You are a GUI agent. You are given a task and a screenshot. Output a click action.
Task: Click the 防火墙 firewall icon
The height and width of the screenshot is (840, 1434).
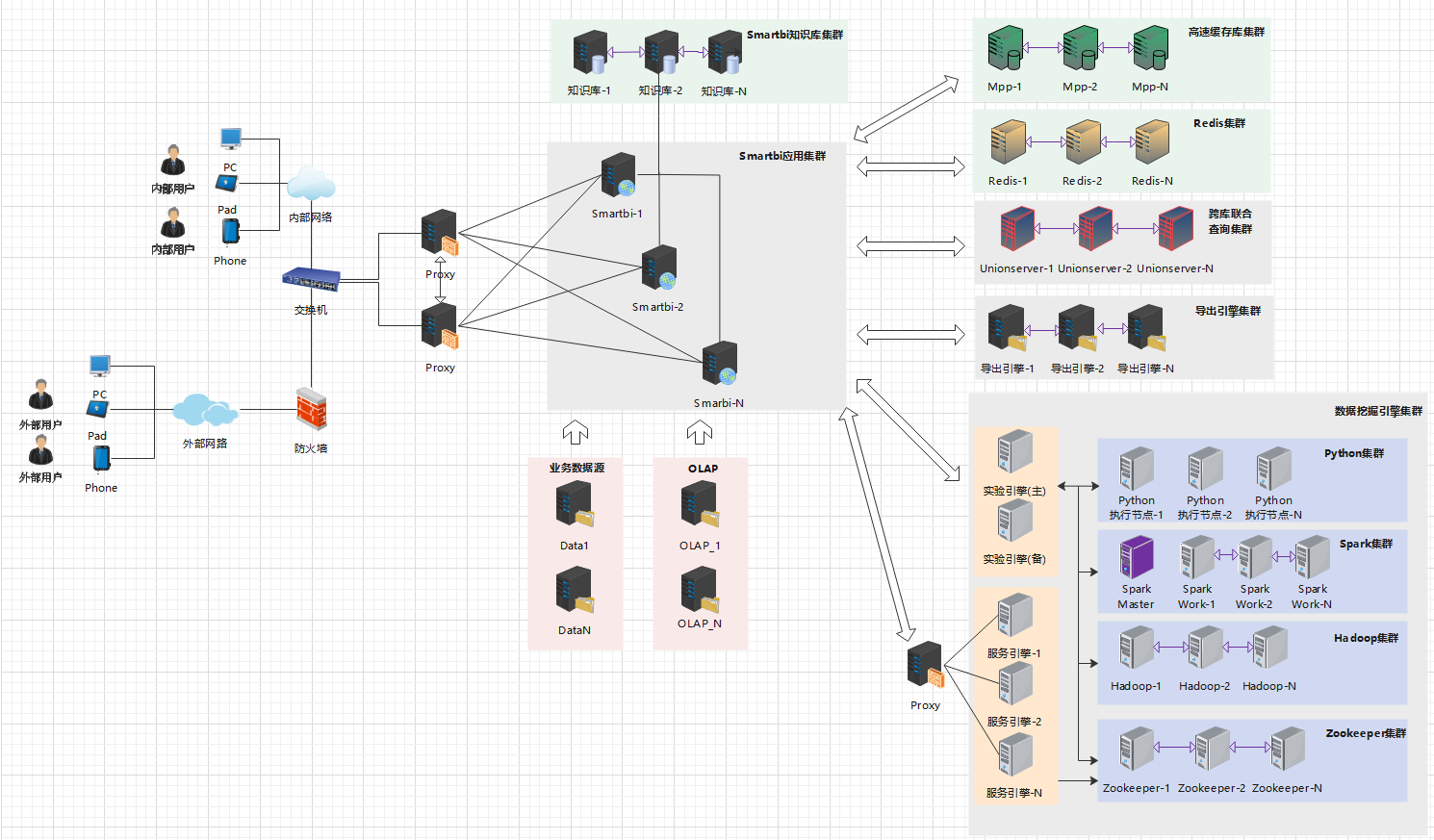click(x=311, y=409)
